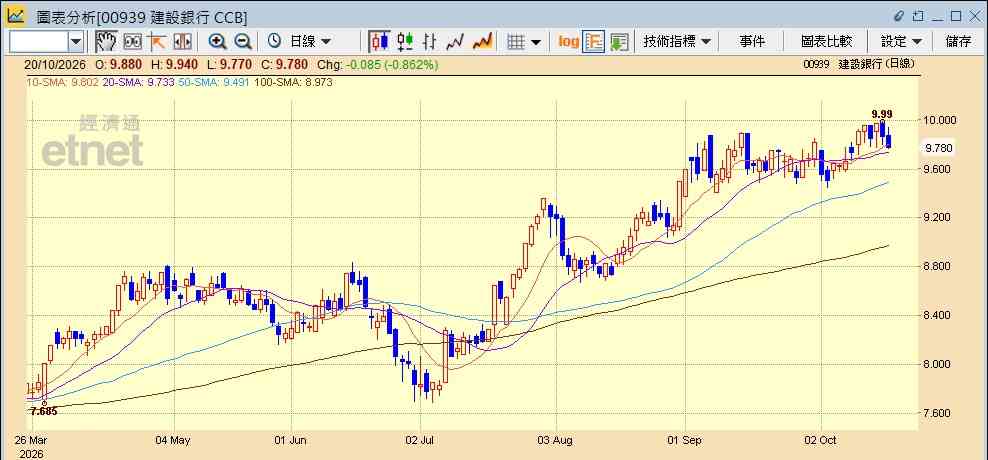Click the paperclip attach icon in title bar
The image size is (988, 460).
[x=899, y=15]
